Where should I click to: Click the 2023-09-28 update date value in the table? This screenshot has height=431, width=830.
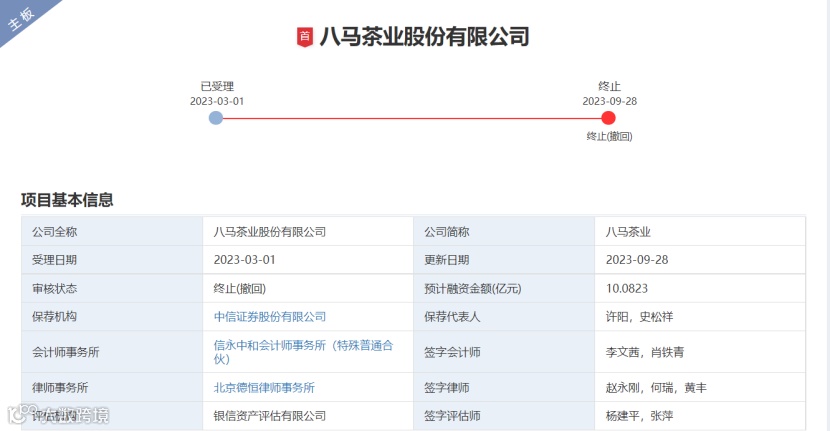637,260
